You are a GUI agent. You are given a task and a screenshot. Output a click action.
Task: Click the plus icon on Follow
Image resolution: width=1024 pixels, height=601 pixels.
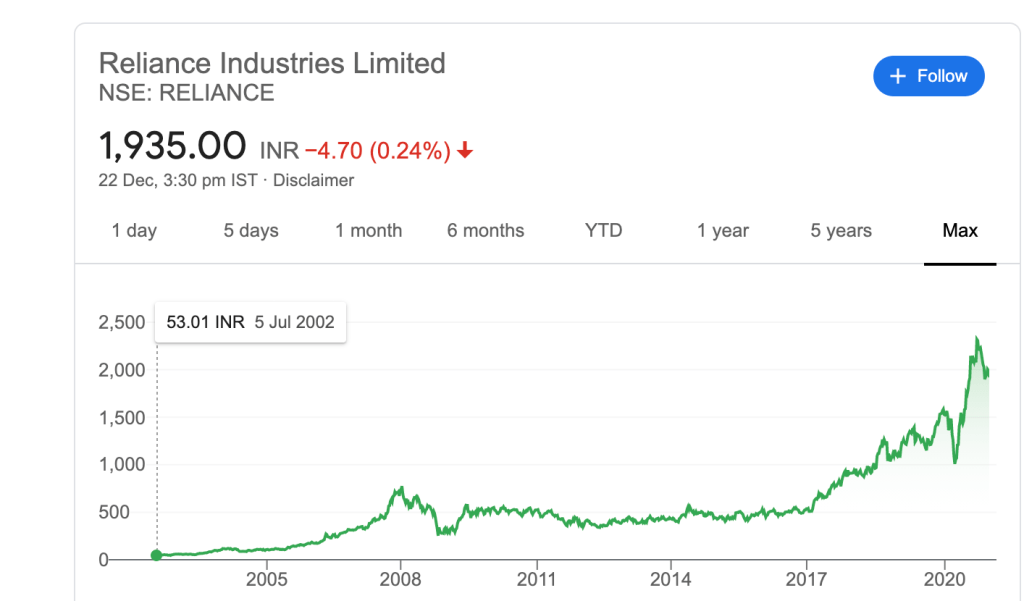pos(897,76)
